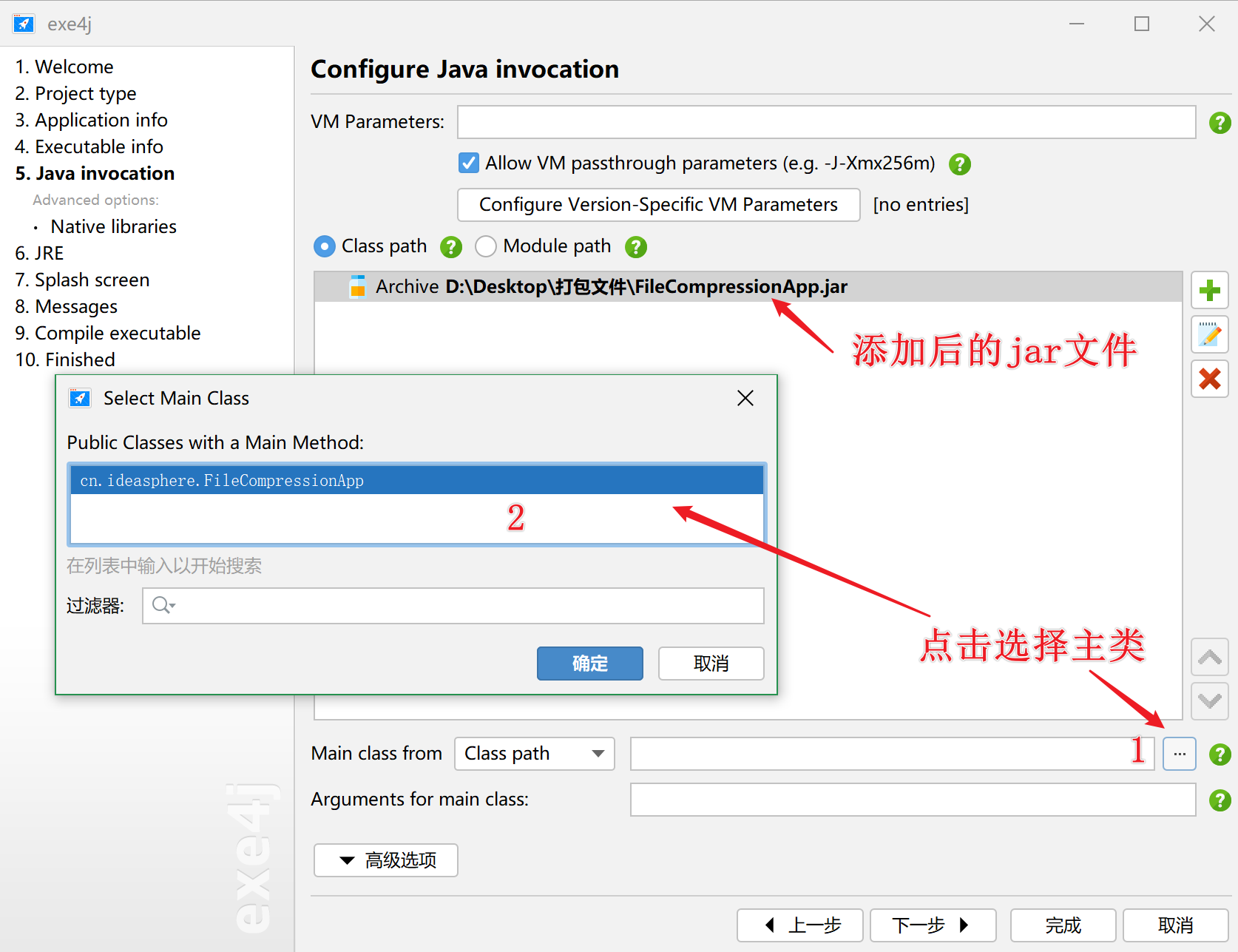The image size is (1238, 952).
Task: Open help for VM passthrough parameters
Action: click(960, 164)
